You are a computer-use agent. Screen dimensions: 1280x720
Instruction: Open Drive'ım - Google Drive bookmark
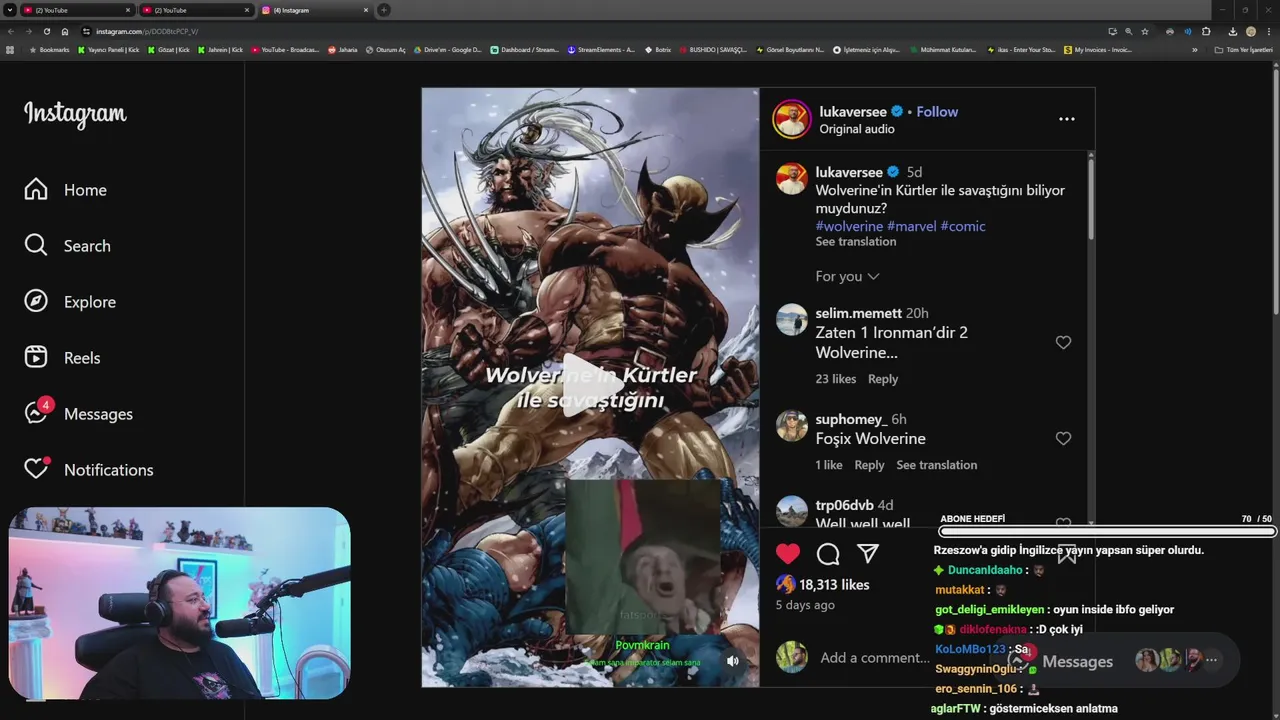pos(446,50)
